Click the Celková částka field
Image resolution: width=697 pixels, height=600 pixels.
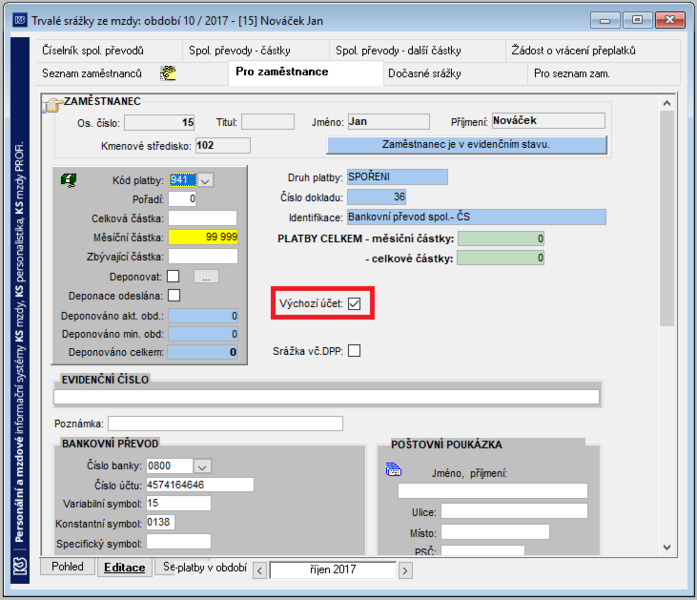[x=203, y=218]
